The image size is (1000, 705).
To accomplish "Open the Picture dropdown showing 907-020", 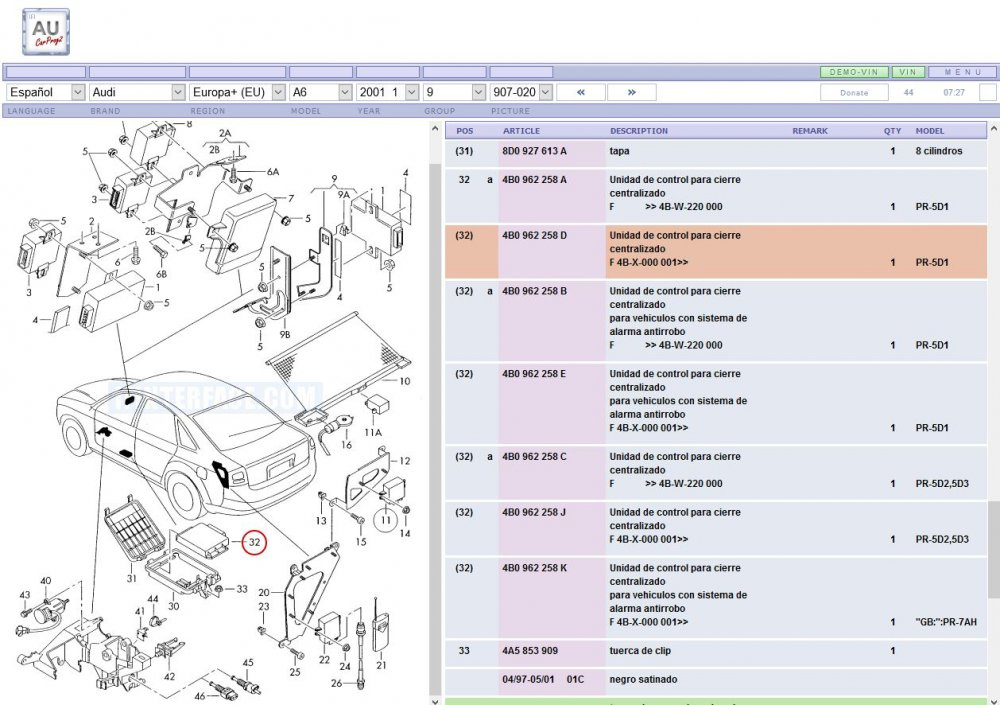I will pyautogui.click(x=521, y=93).
